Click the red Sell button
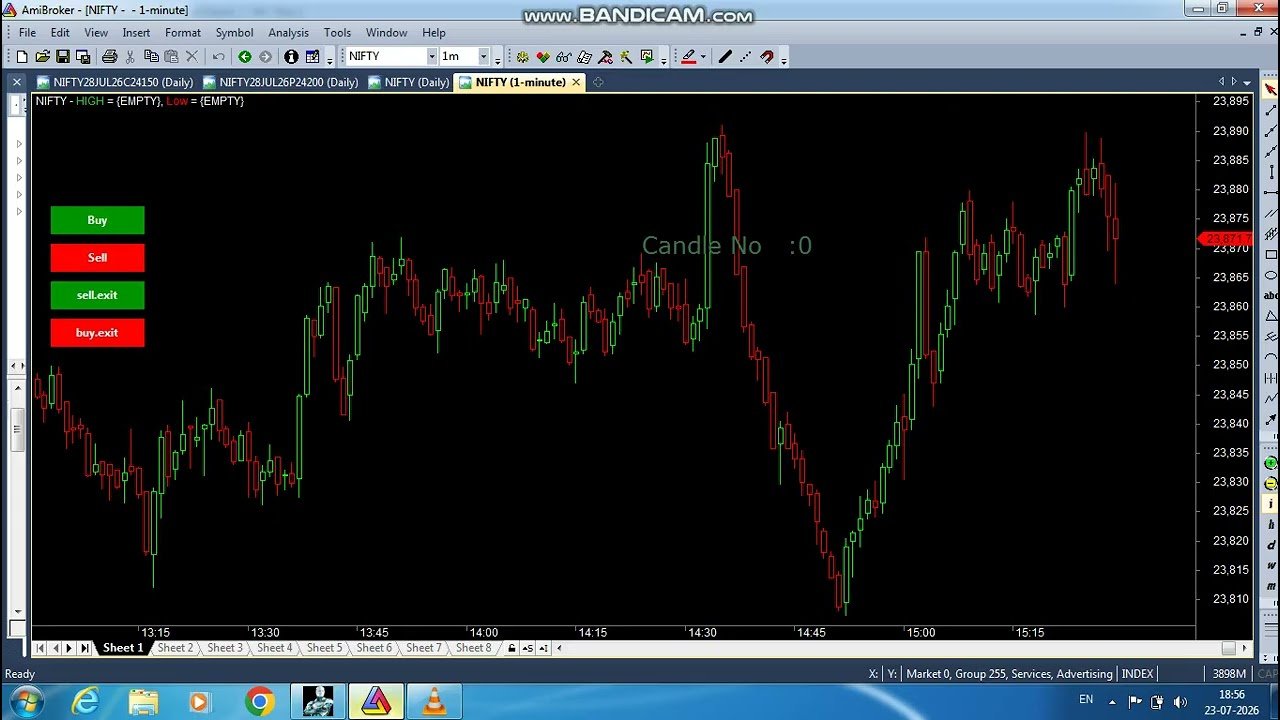Image resolution: width=1280 pixels, height=720 pixels. pyautogui.click(x=97, y=257)
